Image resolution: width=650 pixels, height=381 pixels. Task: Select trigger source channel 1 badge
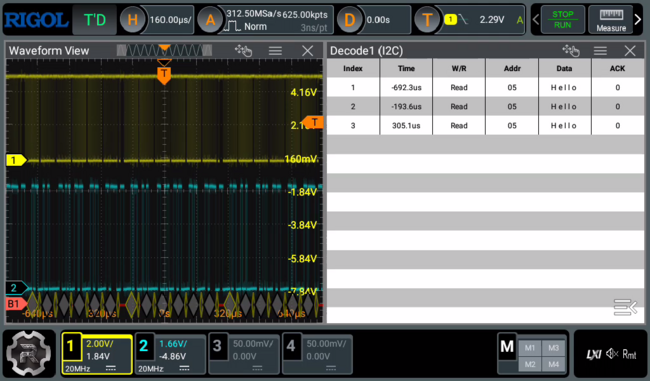(450, 19)
